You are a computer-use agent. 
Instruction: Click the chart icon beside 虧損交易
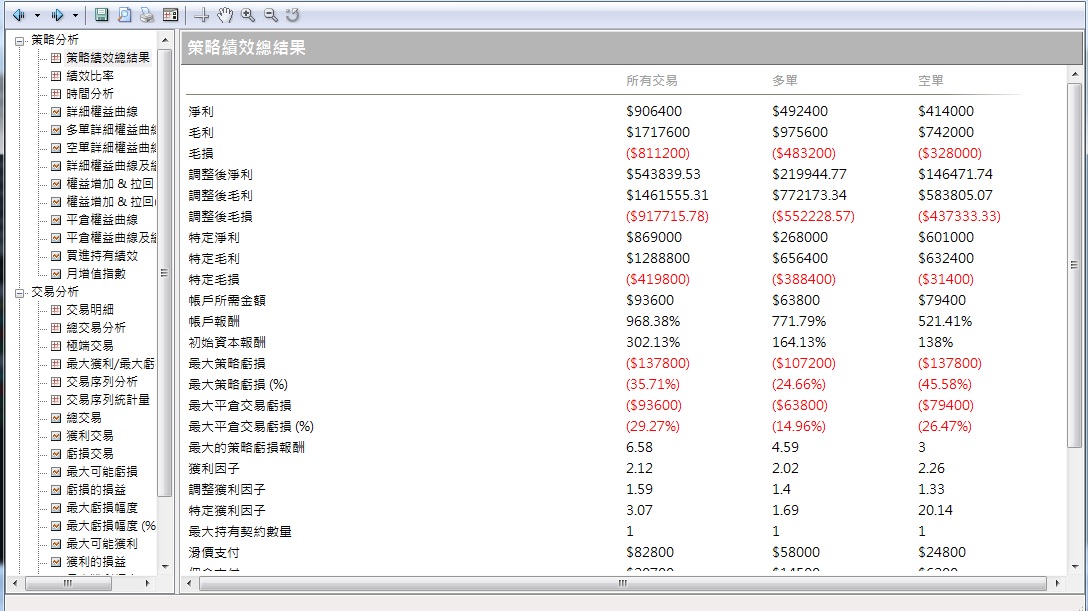(56, 454)
